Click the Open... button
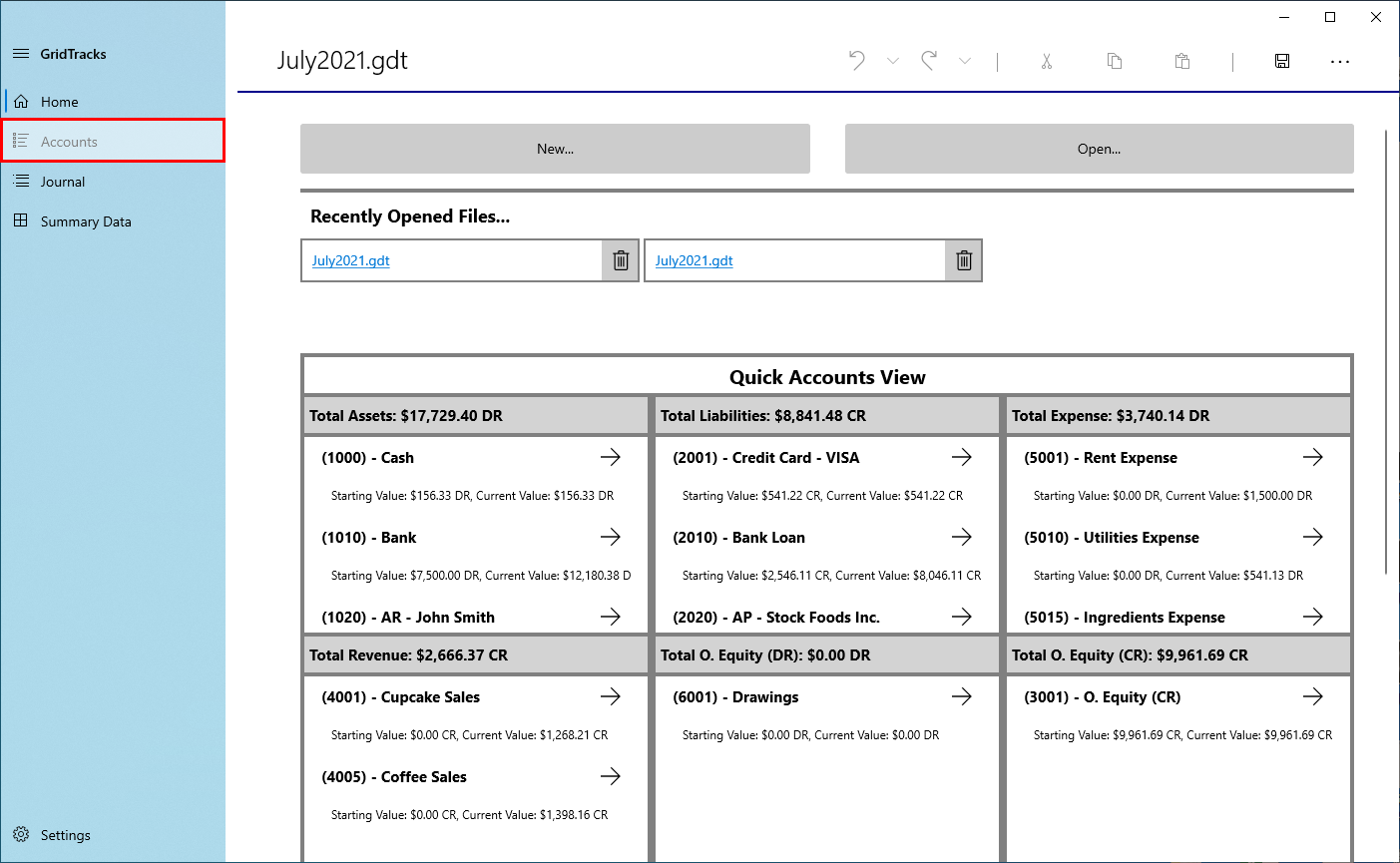Viewport: 1400px width, 863px height. [1099, 149]
